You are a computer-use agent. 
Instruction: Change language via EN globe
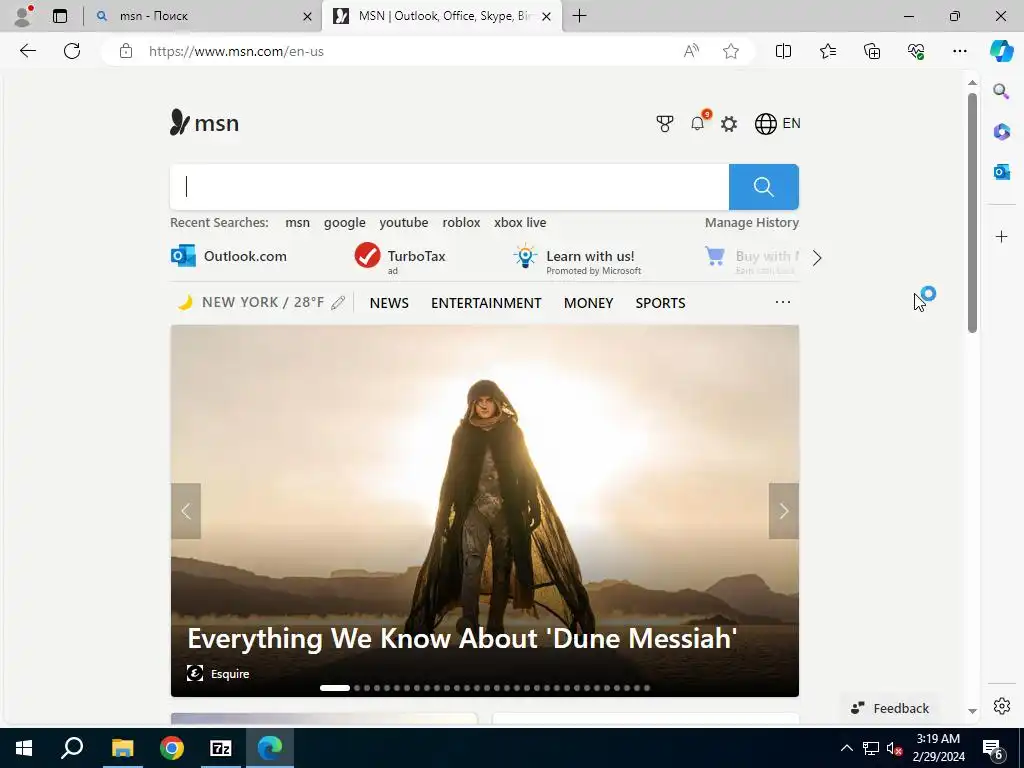click(777, 123)
